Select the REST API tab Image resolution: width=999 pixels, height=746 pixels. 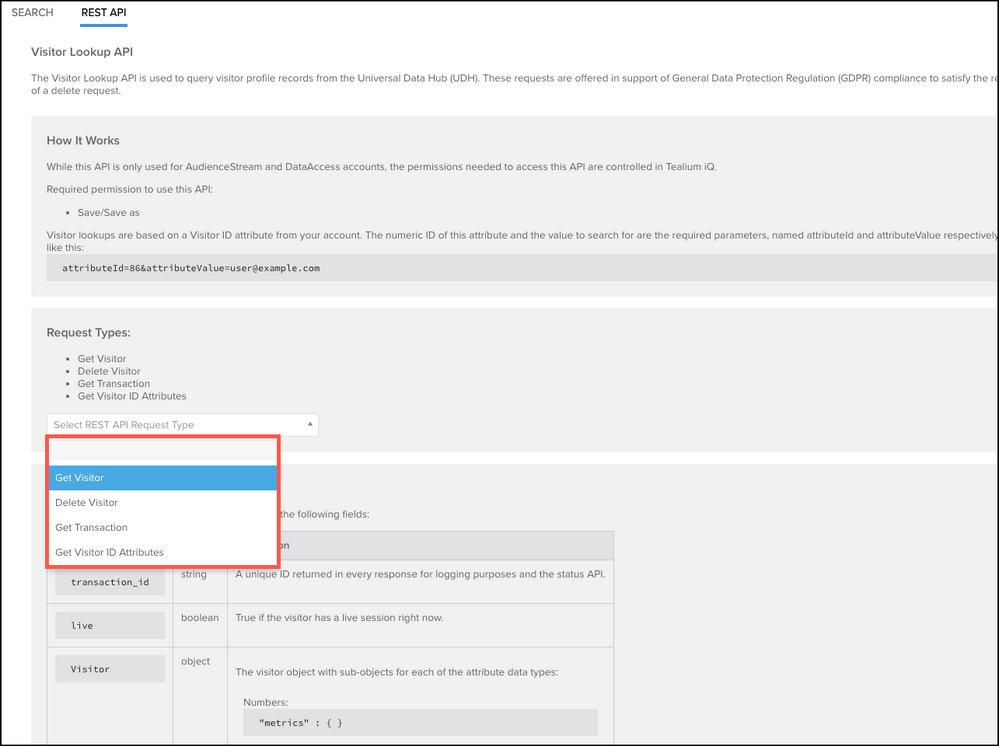click(x=104, y=13)
